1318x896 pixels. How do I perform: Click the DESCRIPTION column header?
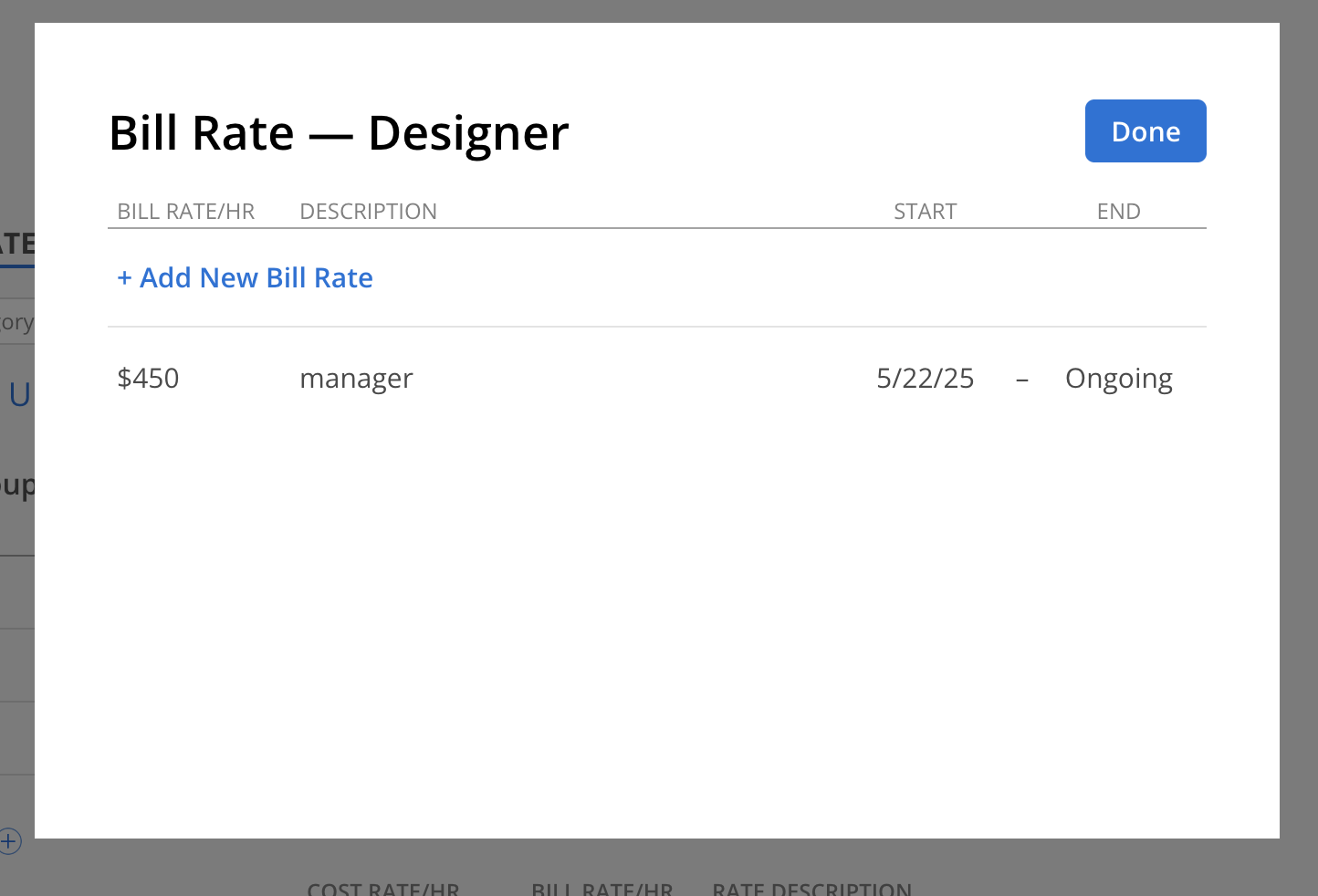click(369, 212)
